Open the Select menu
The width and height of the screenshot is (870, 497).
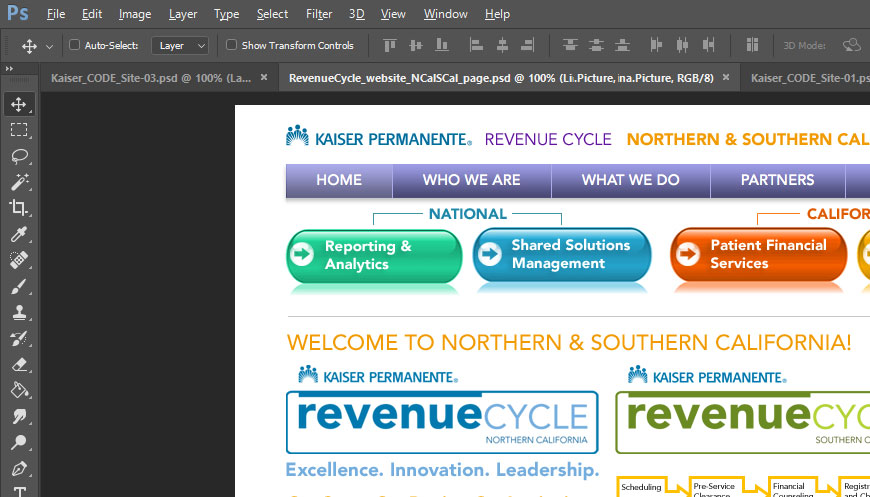(272, 14)
